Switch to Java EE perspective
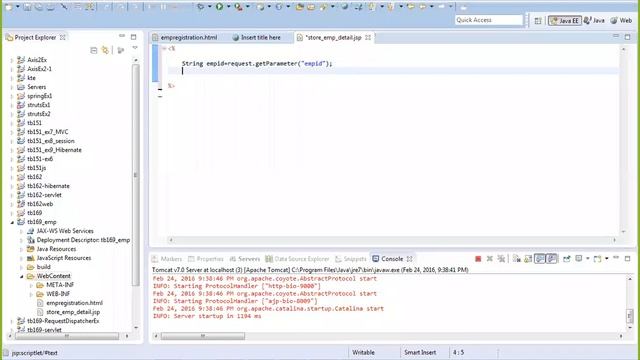640x360 pixels. click(x=565, y=20)
